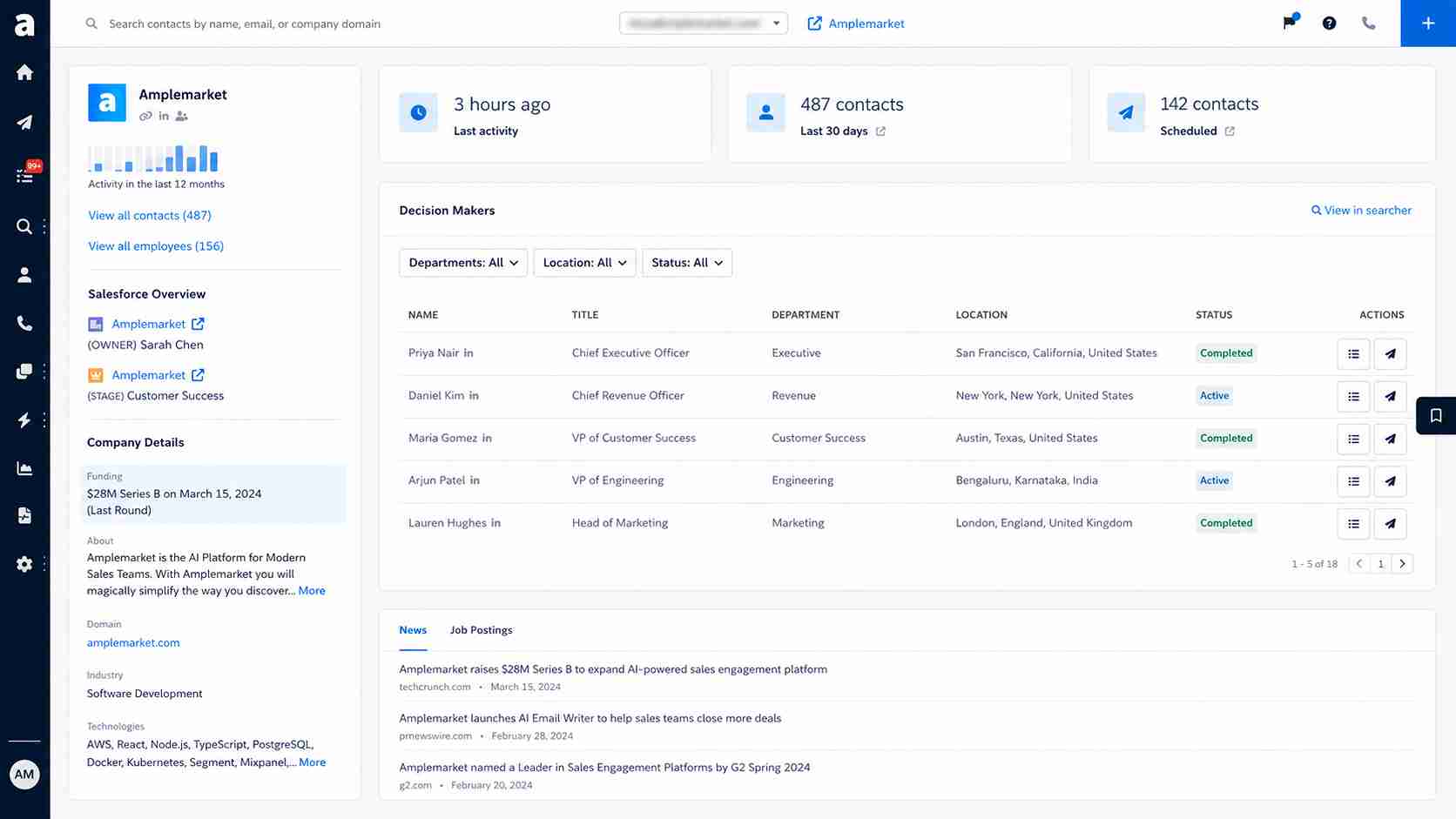Open the list action for Maria Gomez
This screenshot has height=819, width=1456.
tap(1353, 439)
